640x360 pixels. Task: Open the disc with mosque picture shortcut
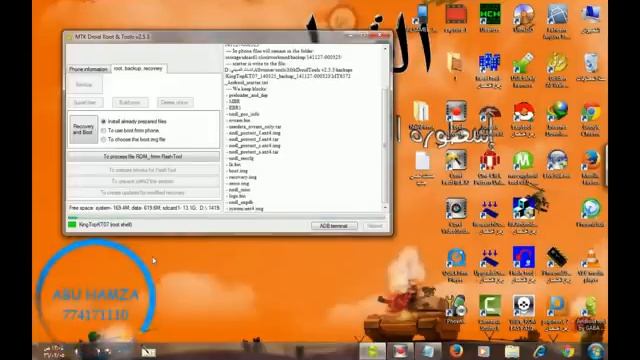click(x=523, y=18)
